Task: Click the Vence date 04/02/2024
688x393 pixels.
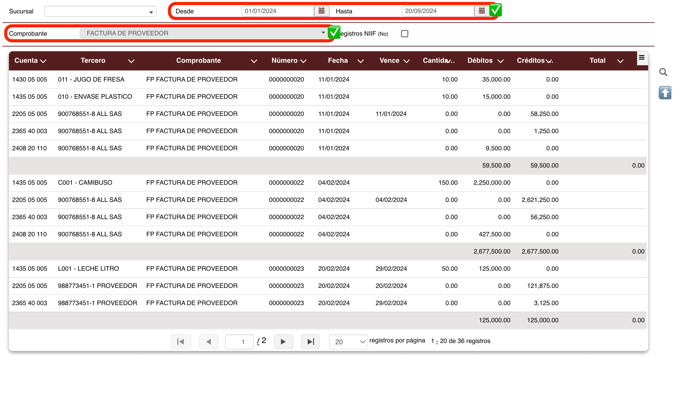Action: 391,200
